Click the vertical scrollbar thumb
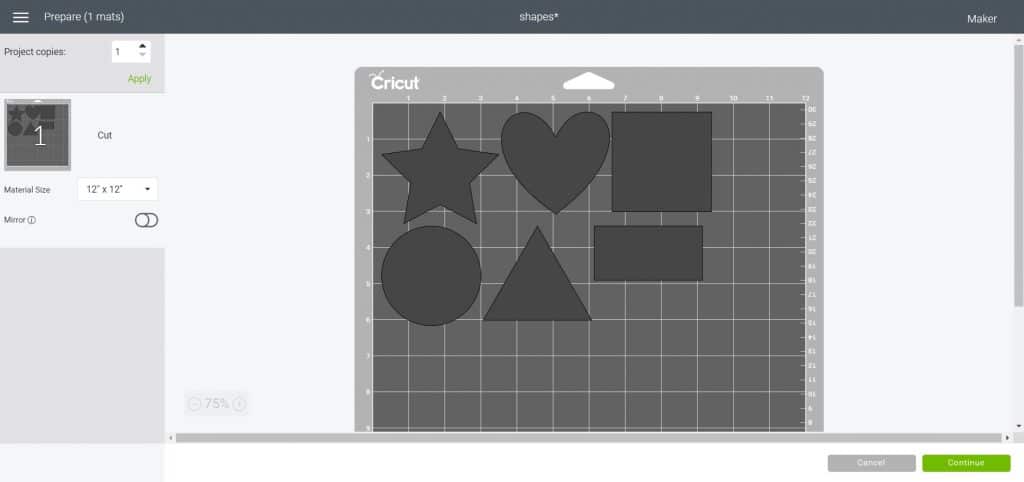 (1018, 175)
